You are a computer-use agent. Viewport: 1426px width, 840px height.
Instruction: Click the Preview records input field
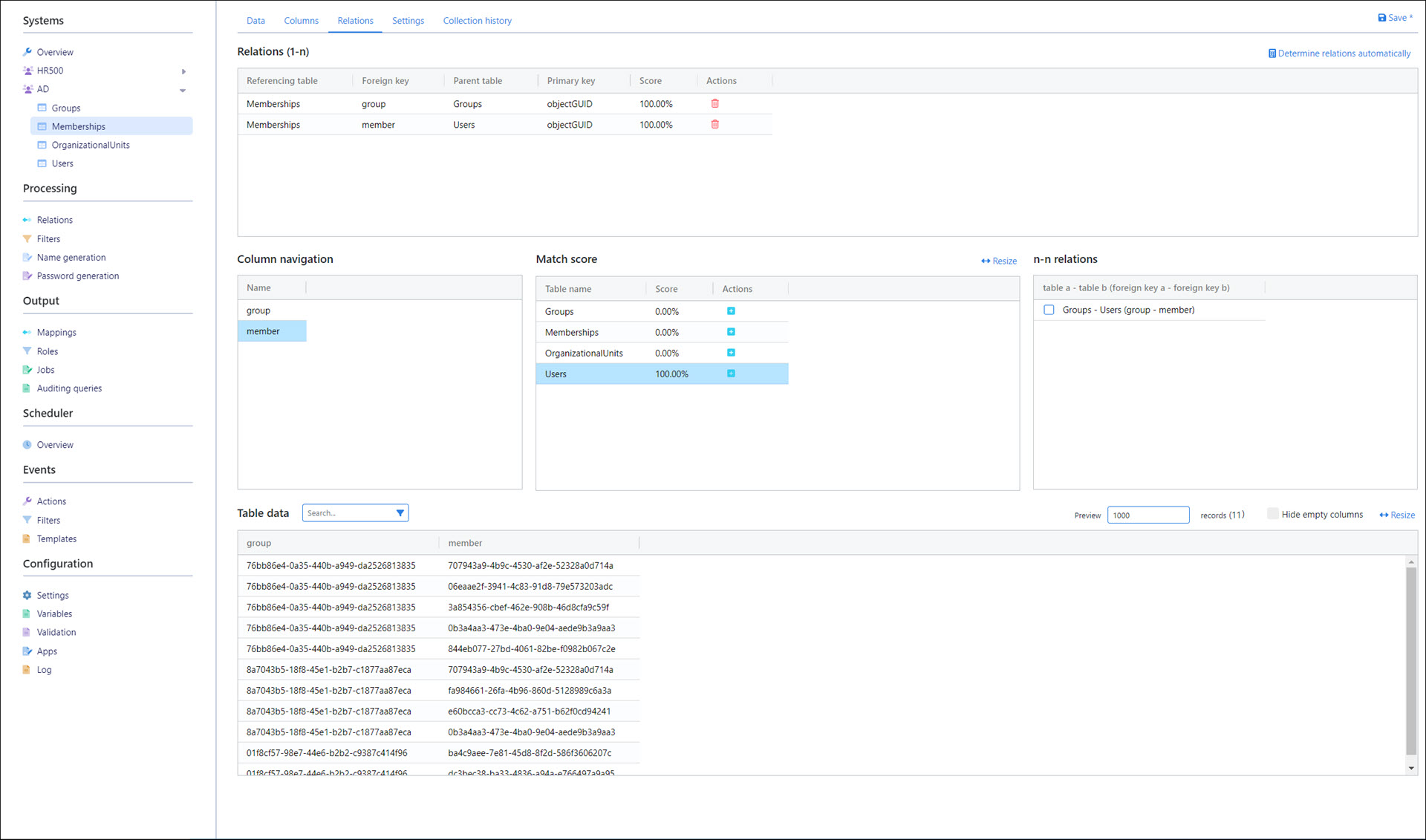1147,515
